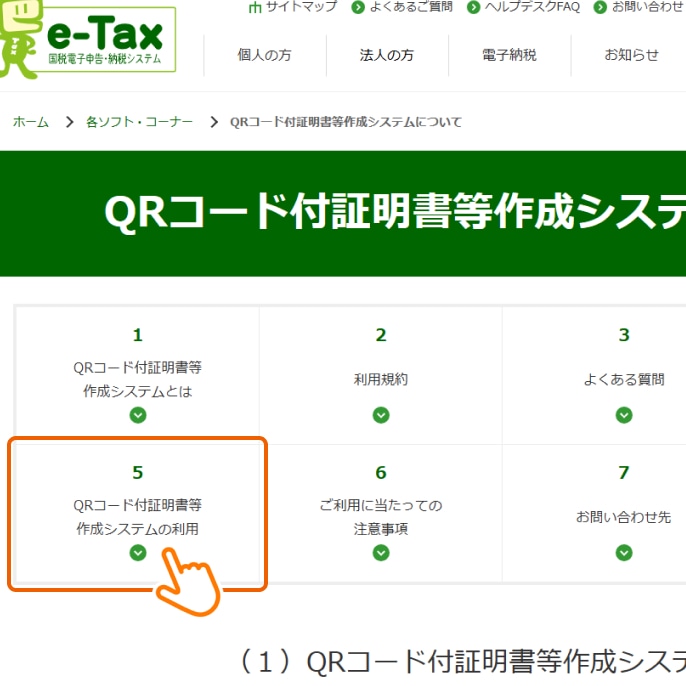The image size is (686, 686).
Task: Click down chevron under QRコード付証明書等作成システムとは
Action: 138,415
